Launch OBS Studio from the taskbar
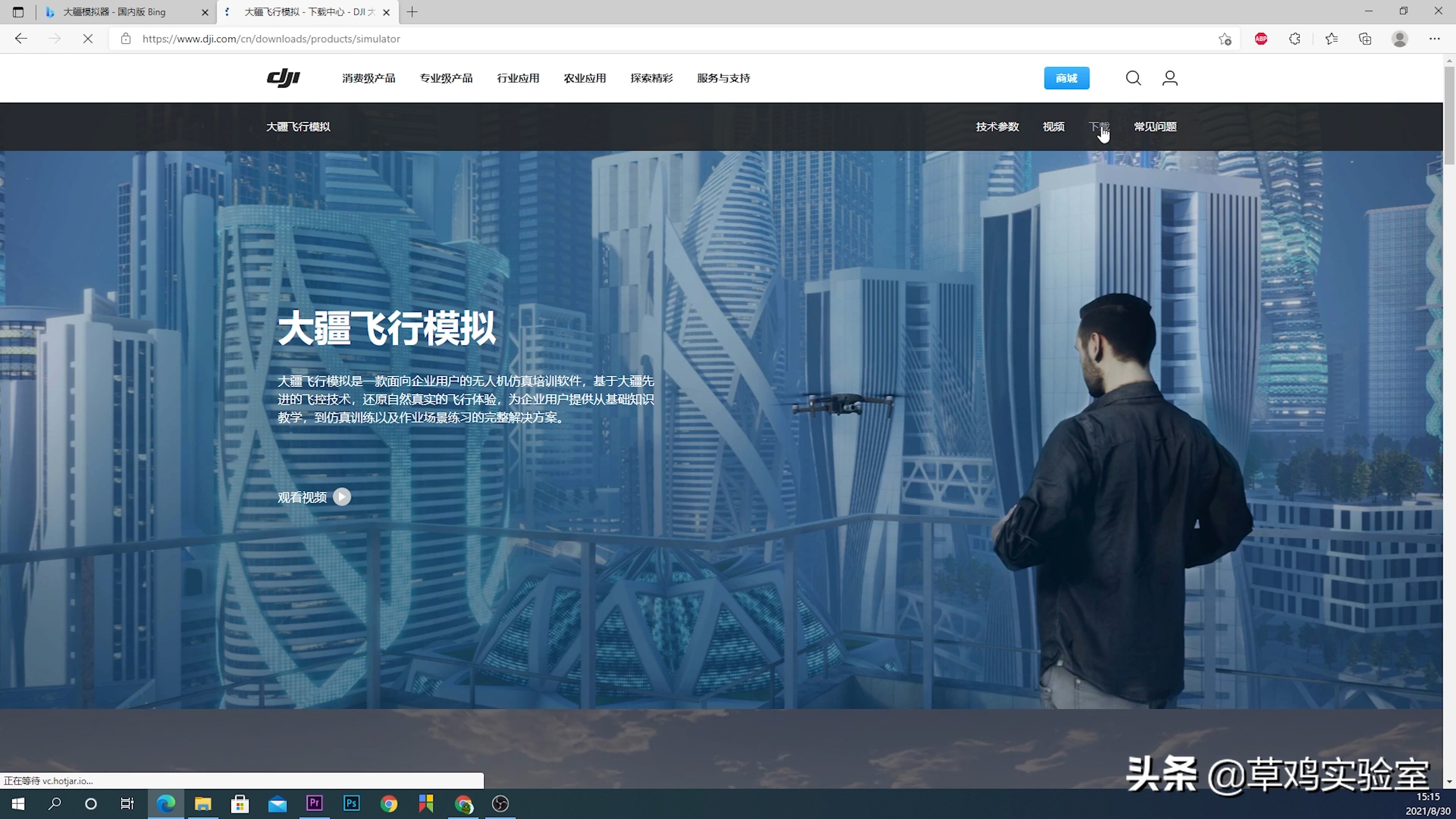Viewport: 1456px width, 819px height. point(500,804)
